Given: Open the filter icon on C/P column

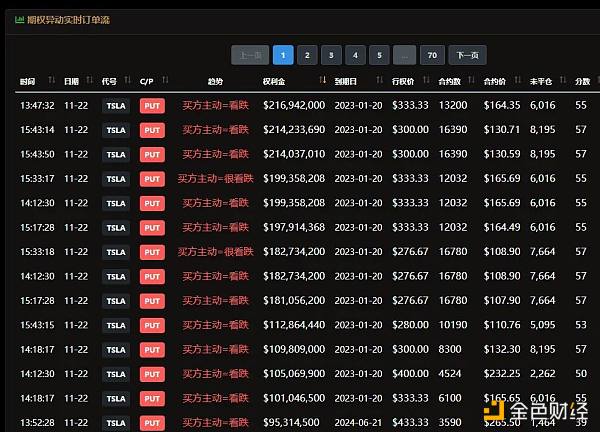Looking at the screenshot, I should pyautogui.click(x=165, y=80).
